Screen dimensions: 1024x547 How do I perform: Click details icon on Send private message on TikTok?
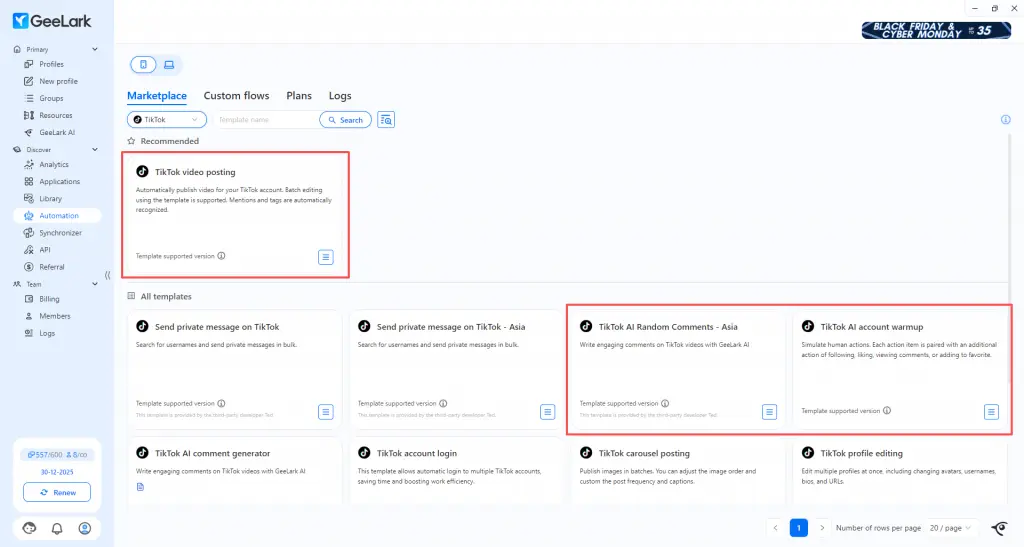(x=325, y=412)
